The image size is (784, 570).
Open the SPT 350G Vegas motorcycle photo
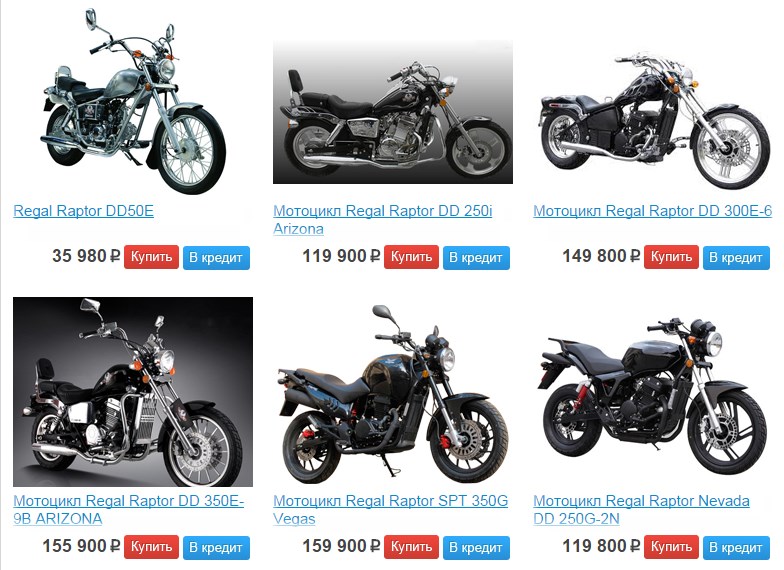click(393, 394)
